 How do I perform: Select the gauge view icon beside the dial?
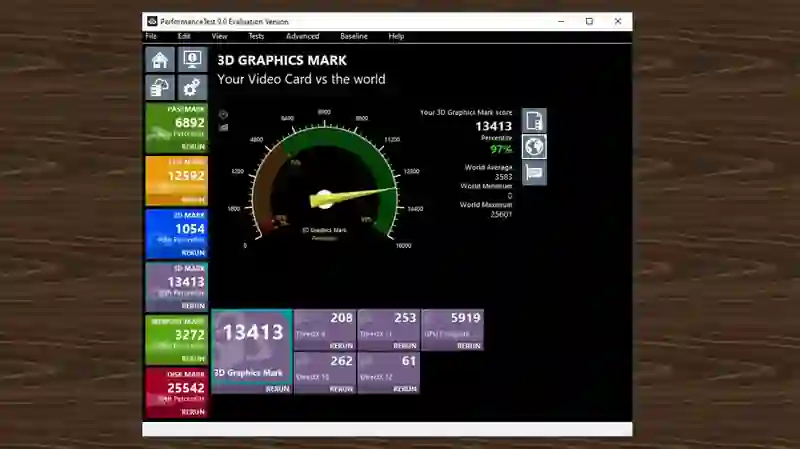click(223, 114)
